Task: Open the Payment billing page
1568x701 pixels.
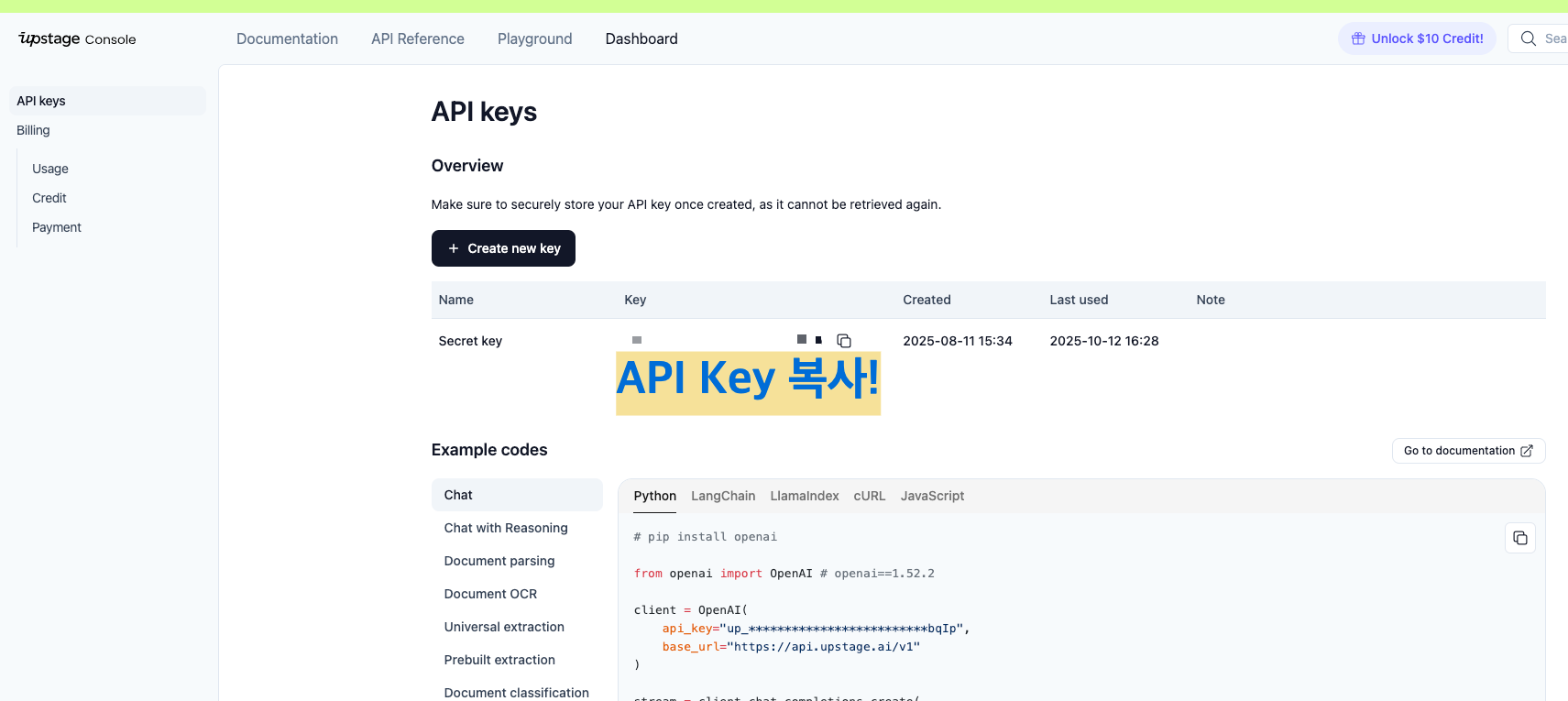Action: [57, 227]
